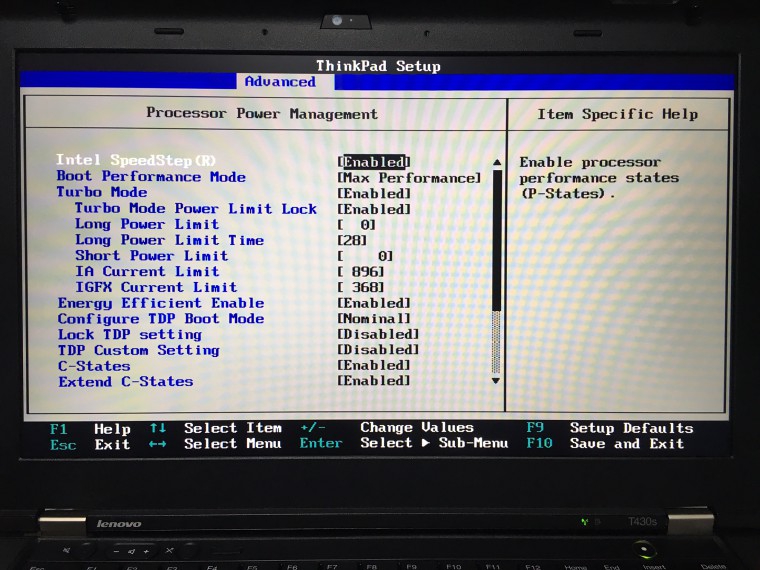760x570 pixels.
Task: Click the scrollbar up arrow
Action: click(x=496, y=162)
